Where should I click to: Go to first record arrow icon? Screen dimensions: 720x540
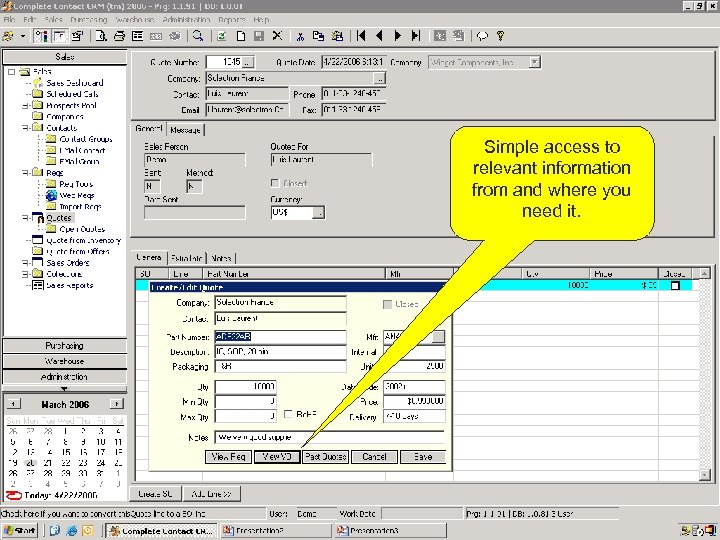click(x=361, y=36)
